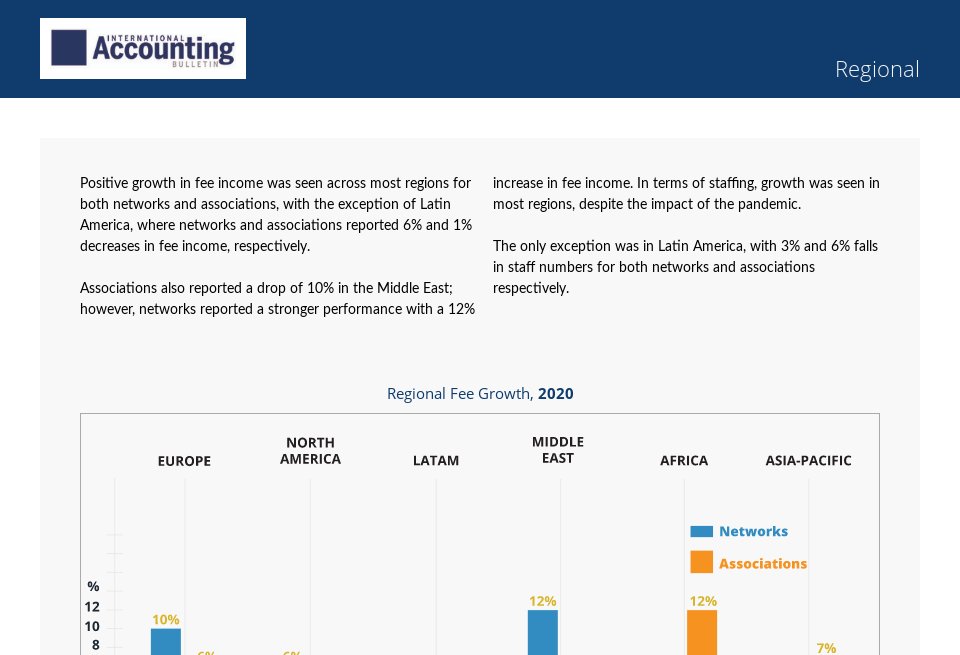The height and width of the screenshot is (655, 960).
Task: Expand the Asia-Pacific region column
Action: click(x=808, y=461)
